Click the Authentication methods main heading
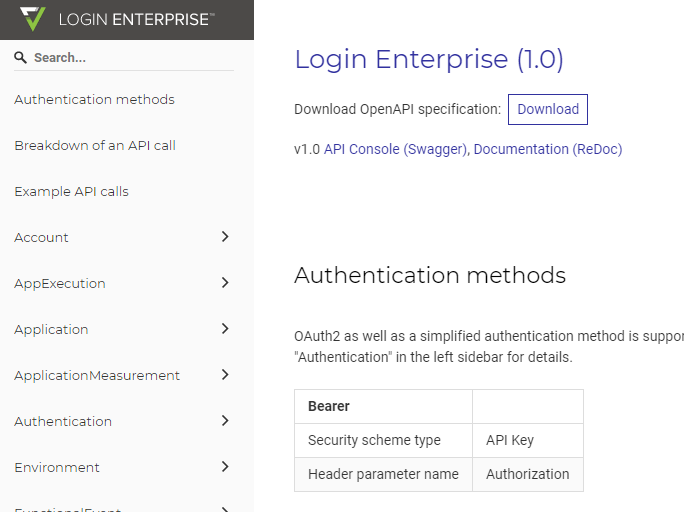 (x=430, y=275)
